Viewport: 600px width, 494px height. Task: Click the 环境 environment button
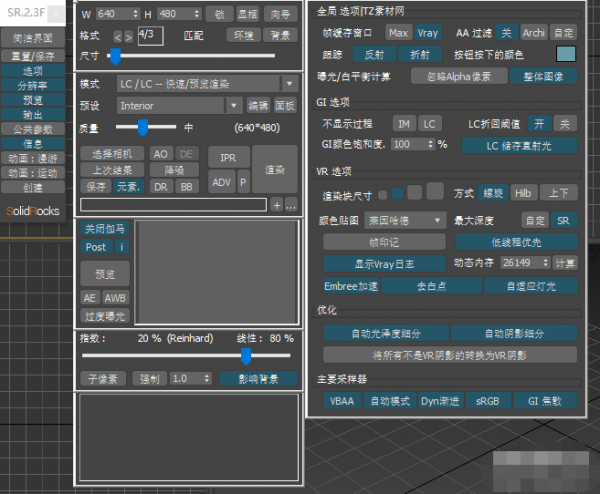tap(243, 35)
